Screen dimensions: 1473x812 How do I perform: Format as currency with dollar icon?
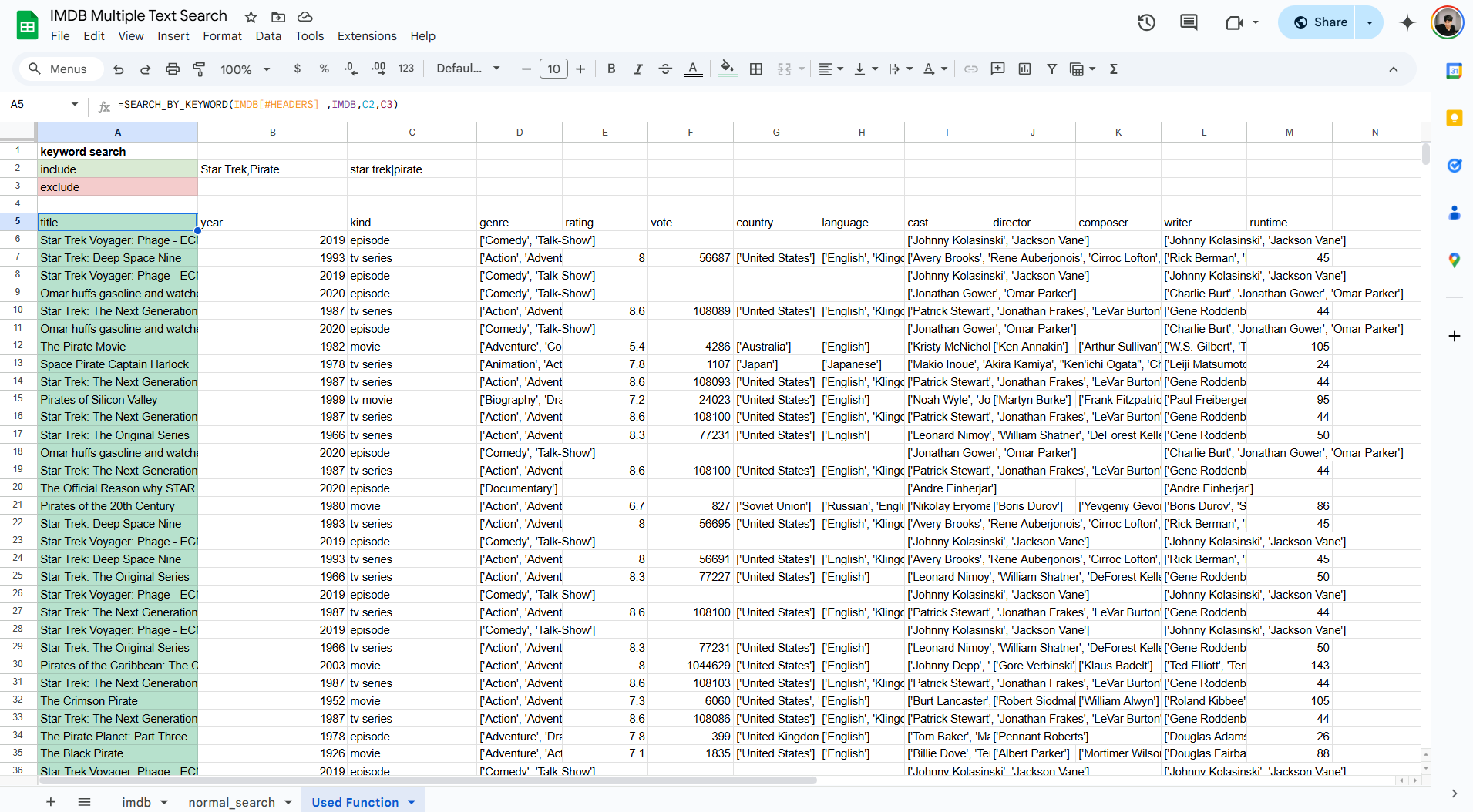(x=298, y=69)
